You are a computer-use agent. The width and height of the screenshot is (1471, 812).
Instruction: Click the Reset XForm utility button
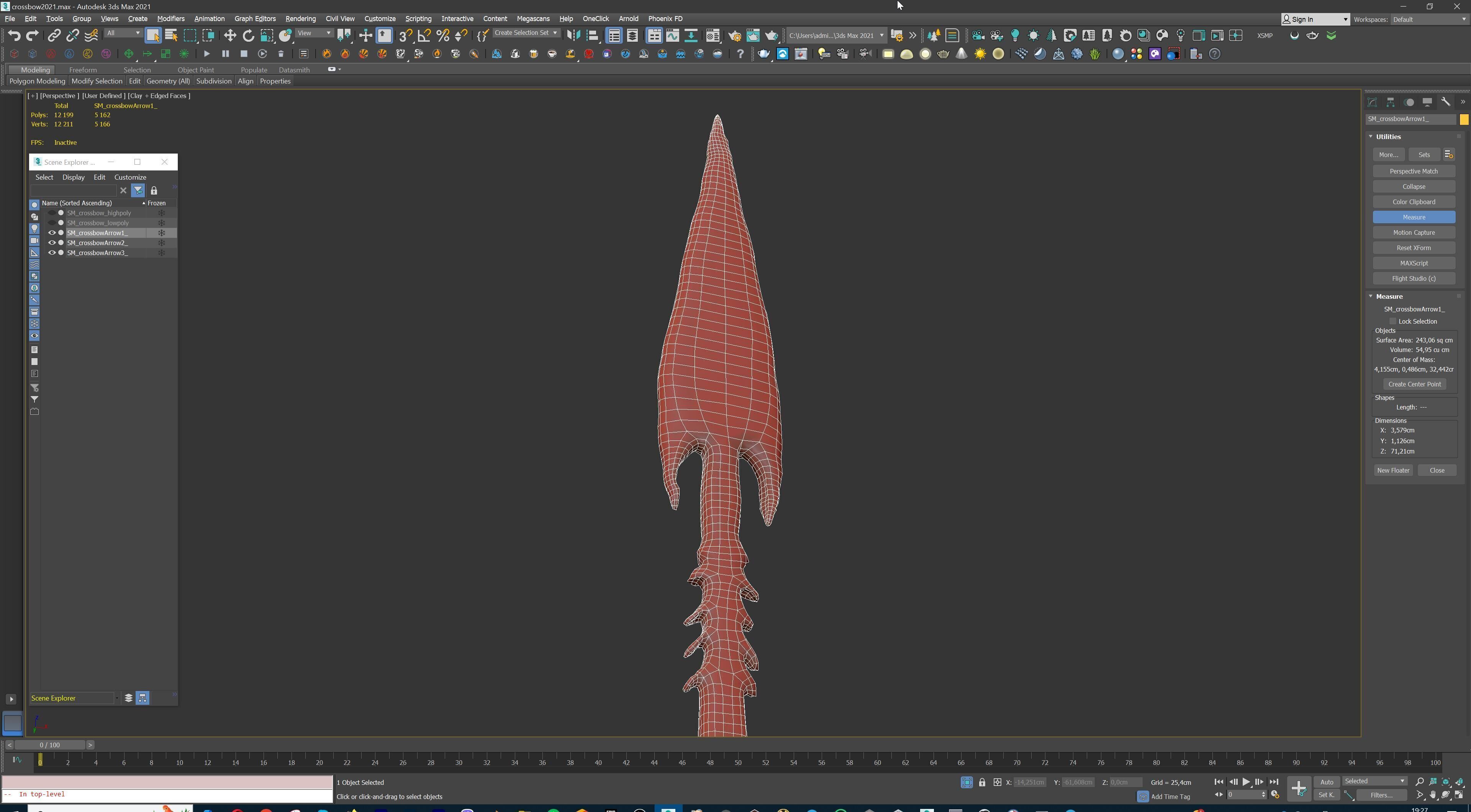pyautogui.click(x=1413, y=248)
